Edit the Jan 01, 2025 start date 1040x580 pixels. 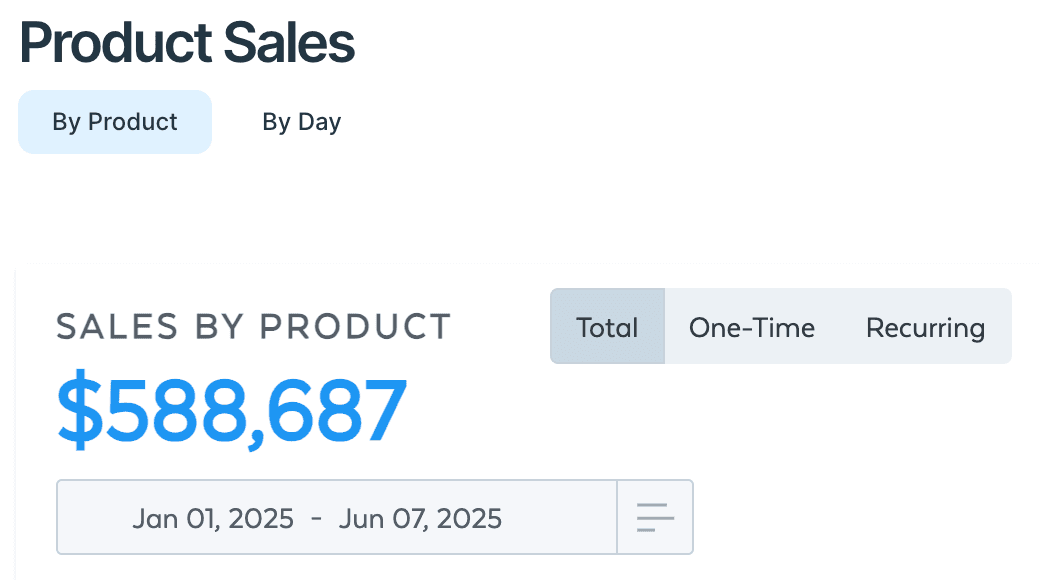tap(213, 518)
